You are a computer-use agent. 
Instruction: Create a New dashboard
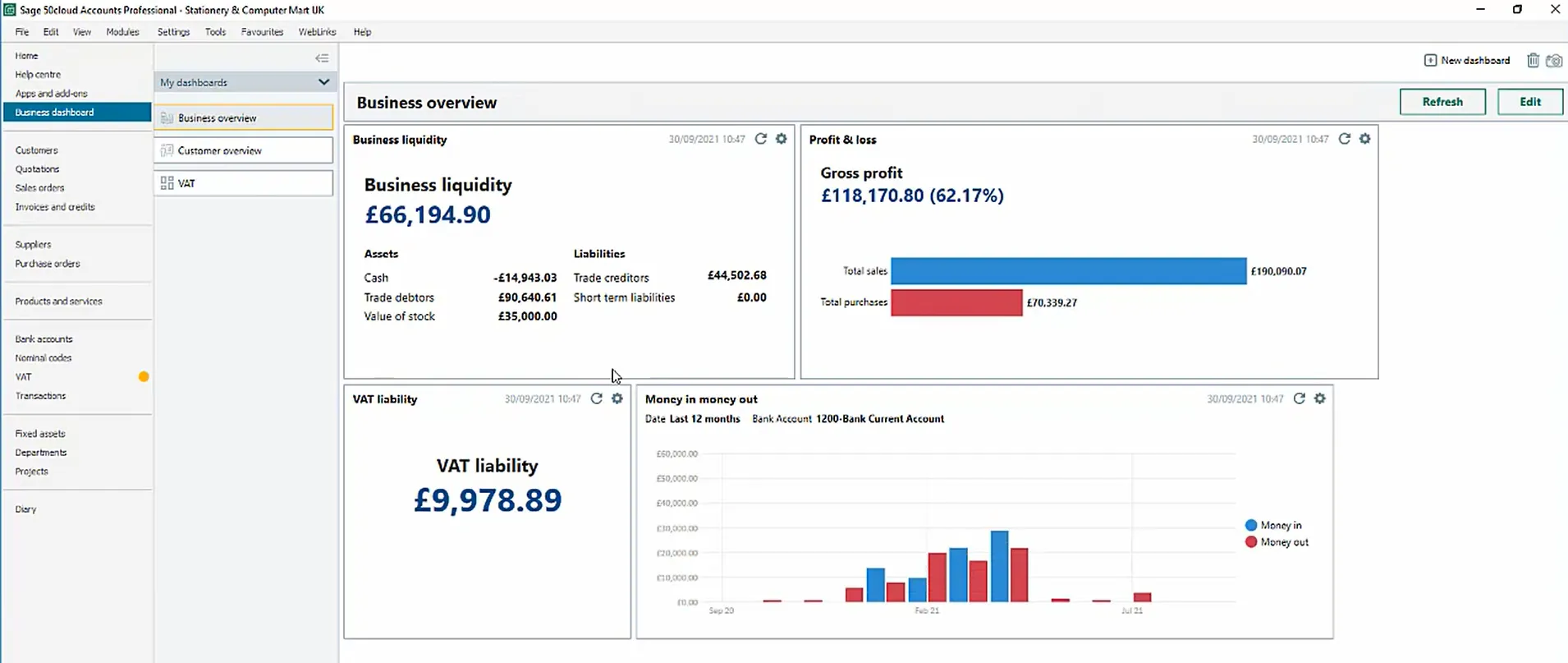click(x=1467, y=60)
